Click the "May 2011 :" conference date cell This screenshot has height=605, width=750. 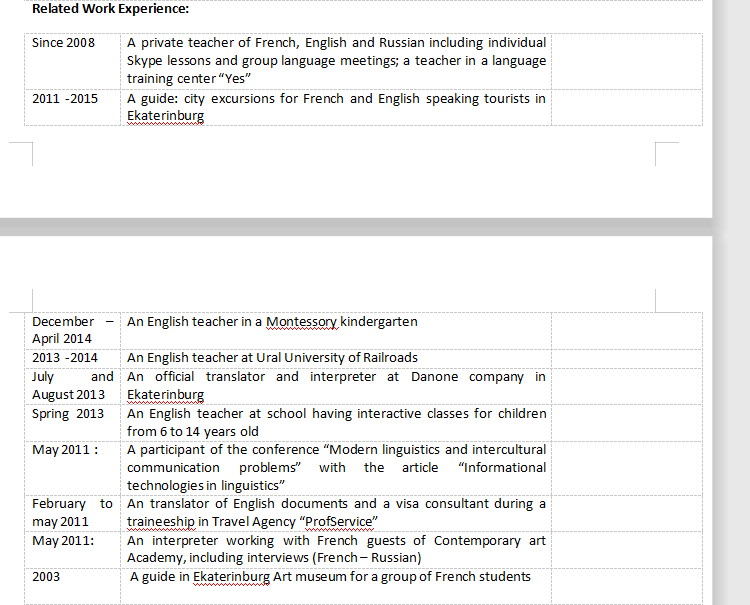click(66, 450)
